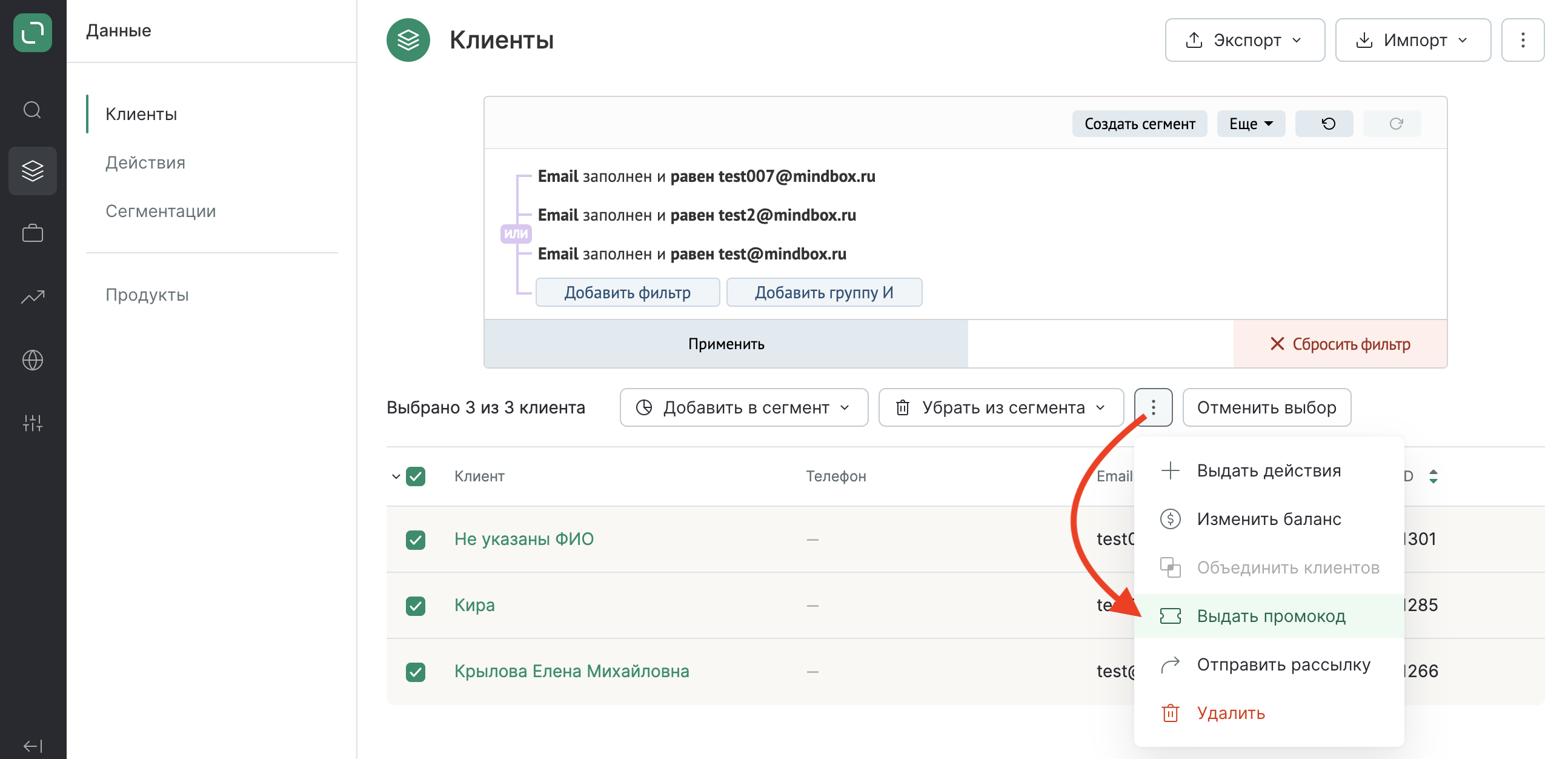Click ИЛИ operator badge

516,233
